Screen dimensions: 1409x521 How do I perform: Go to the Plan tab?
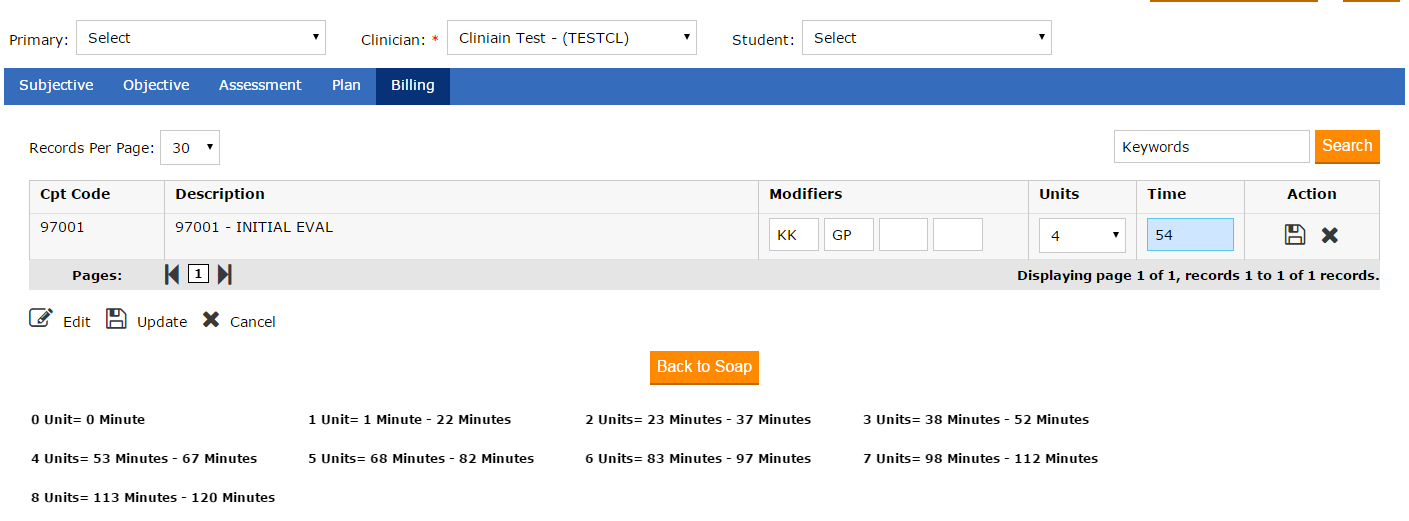(x=346, y=86)
